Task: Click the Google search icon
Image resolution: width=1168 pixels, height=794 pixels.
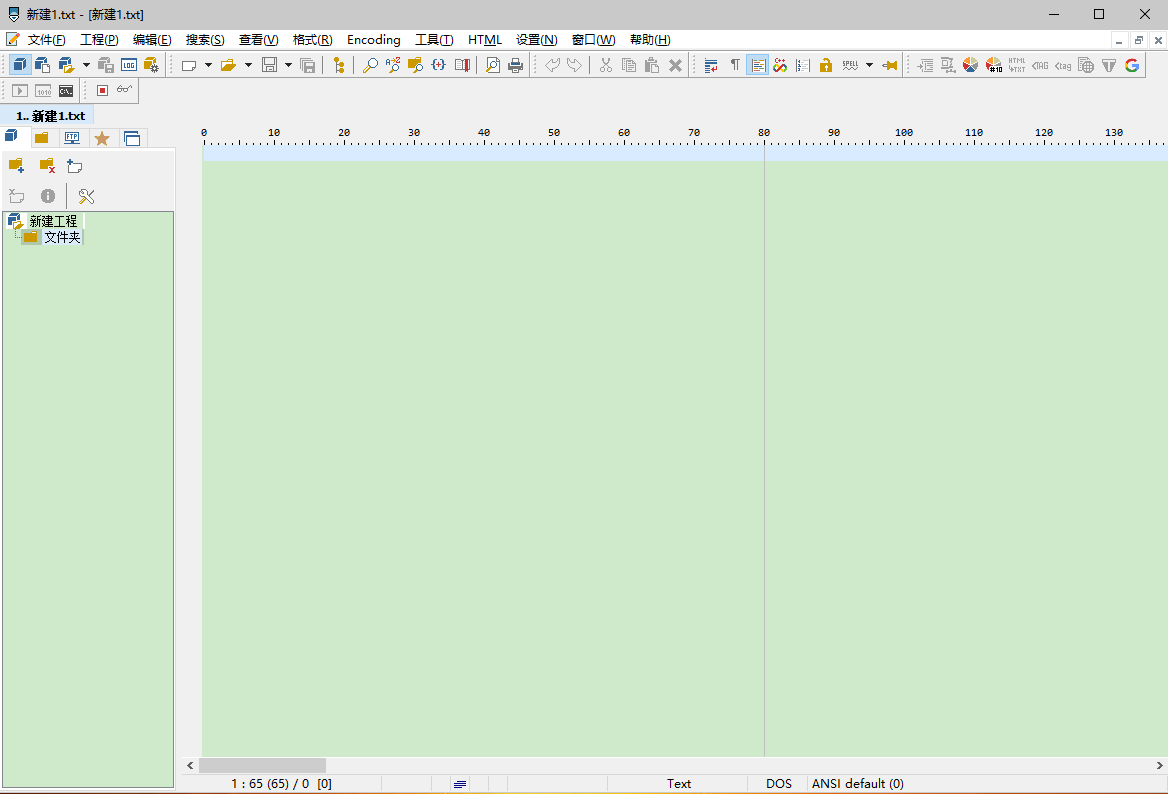Action: click(1132, 66)
